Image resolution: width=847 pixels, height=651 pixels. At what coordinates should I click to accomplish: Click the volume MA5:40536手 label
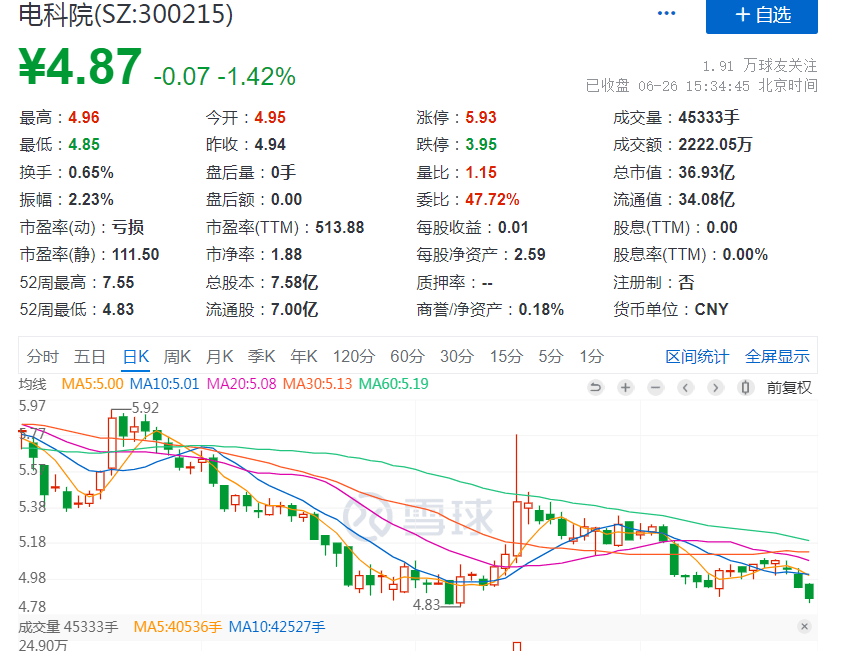pos(178,627)
